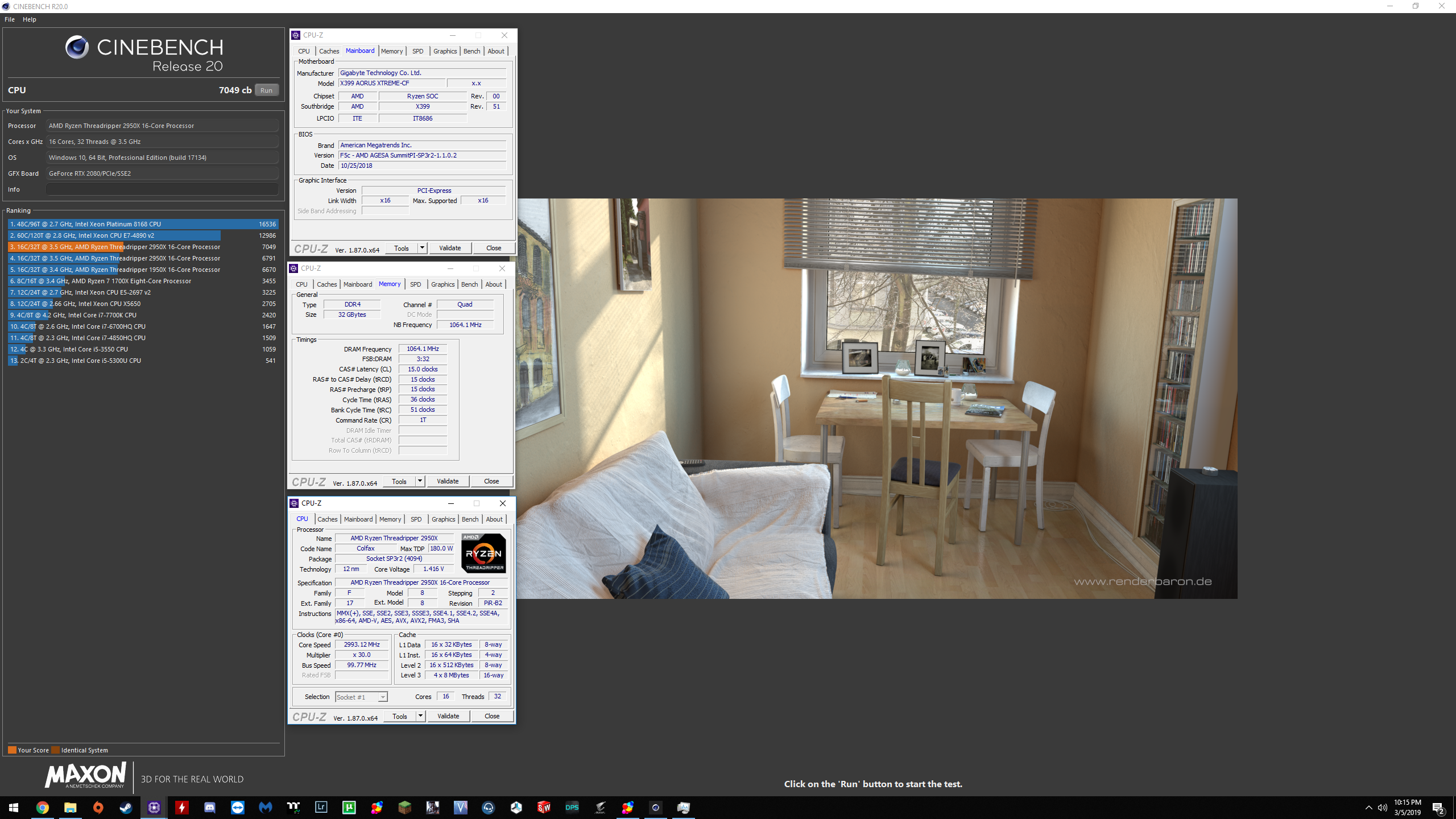Open TeamViewer from the taskbar
The height and width of the screenshot is (819, 1456).
pos(238,808)
